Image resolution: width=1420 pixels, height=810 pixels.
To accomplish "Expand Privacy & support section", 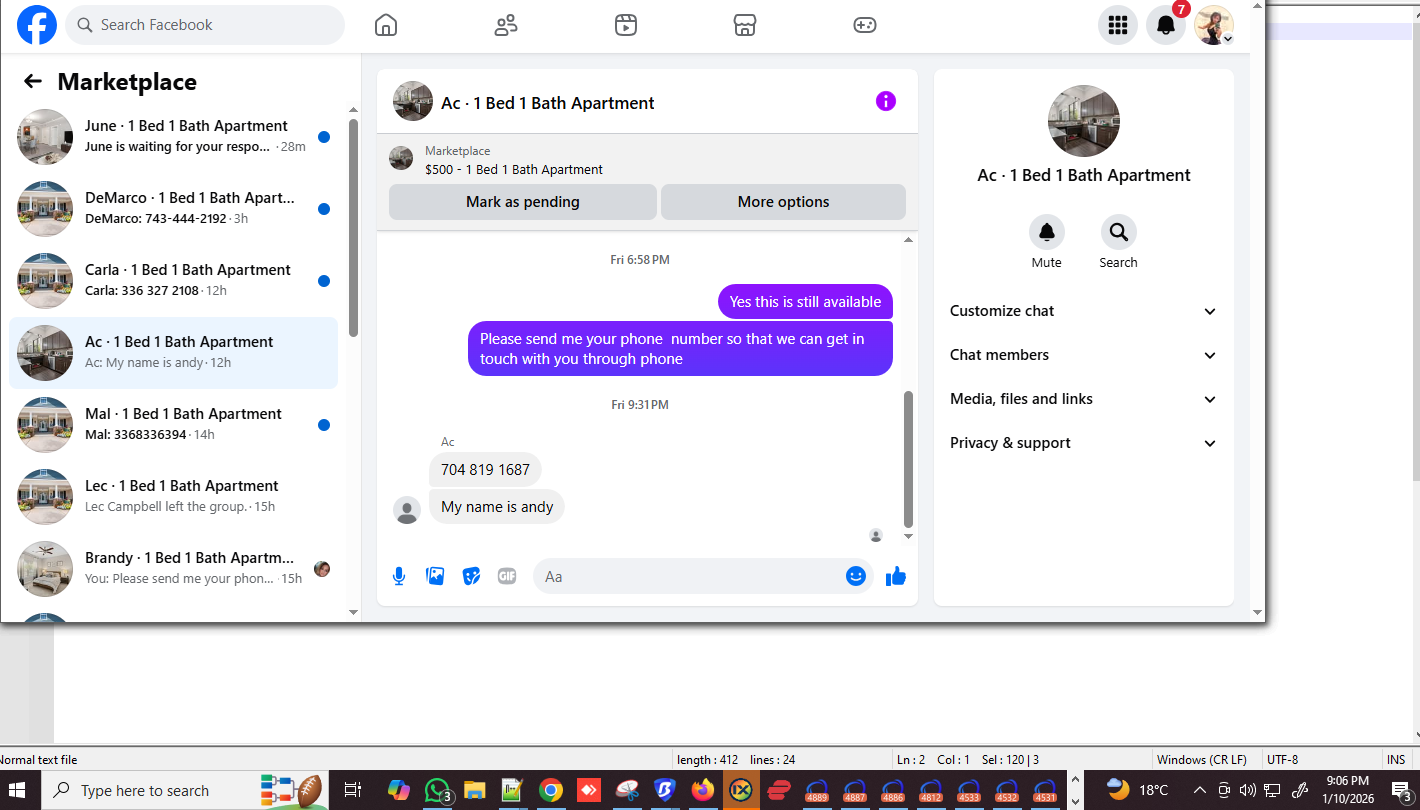I will (x=1084, y=443).
